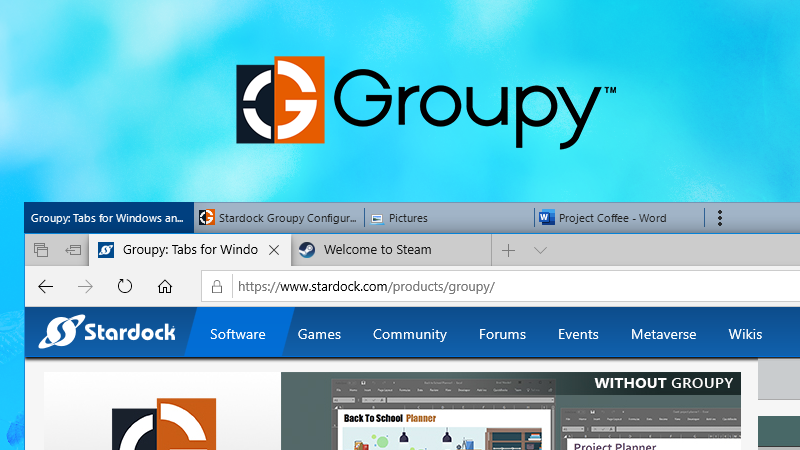Close the Groupy: Tabs for Windo tab
Viewport: 800px width, 450px height.
(274, 250)
